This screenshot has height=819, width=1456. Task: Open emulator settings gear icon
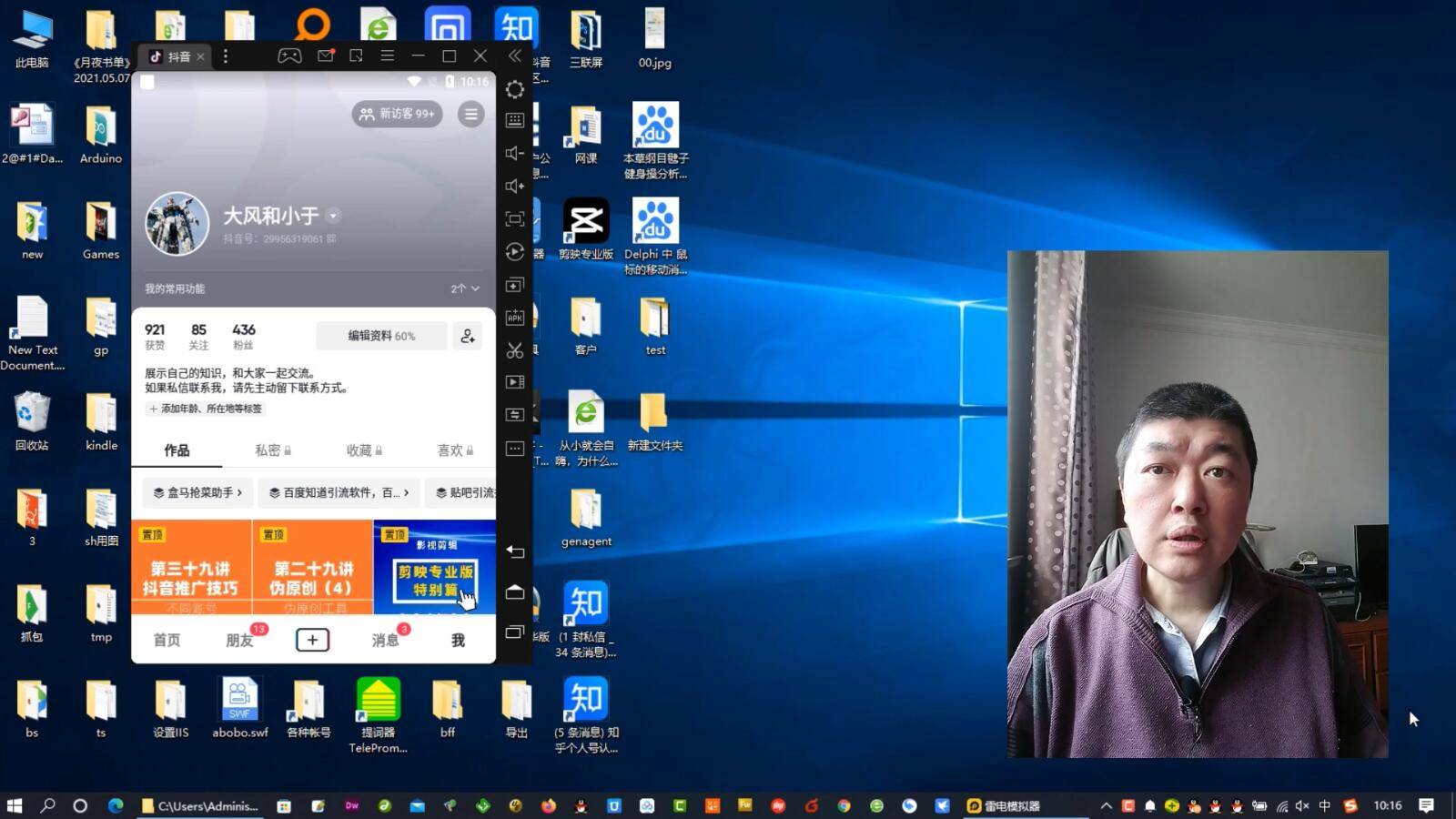coord(515,89)
